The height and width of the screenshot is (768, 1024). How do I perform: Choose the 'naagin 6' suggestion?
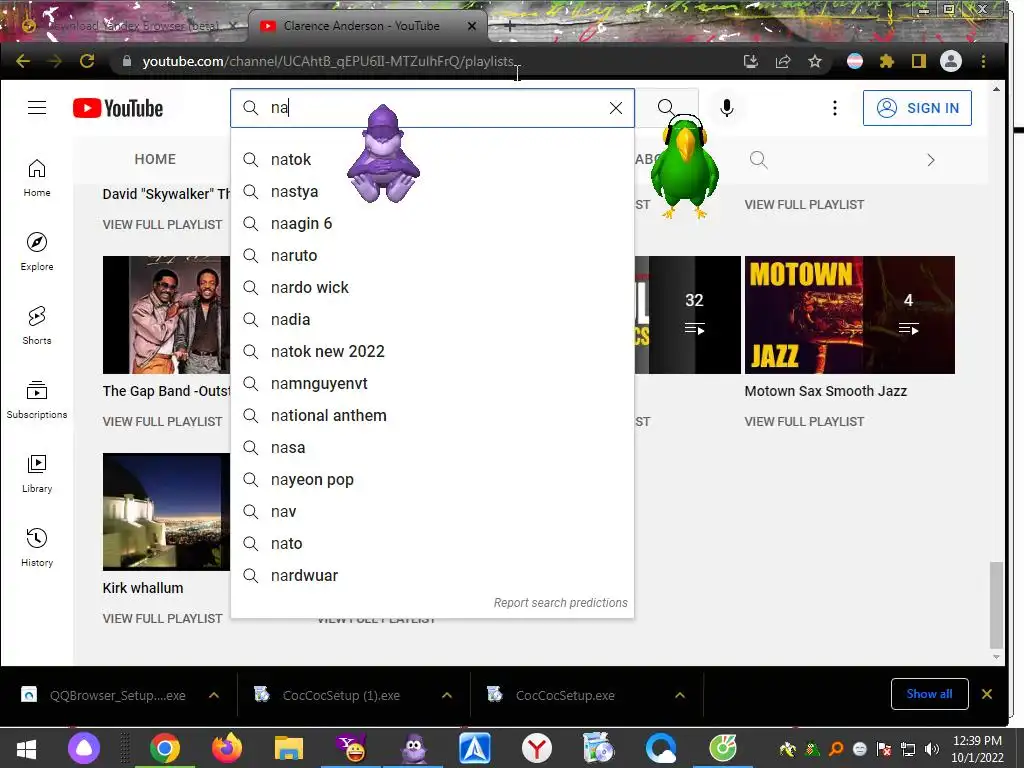click(432, 223)
